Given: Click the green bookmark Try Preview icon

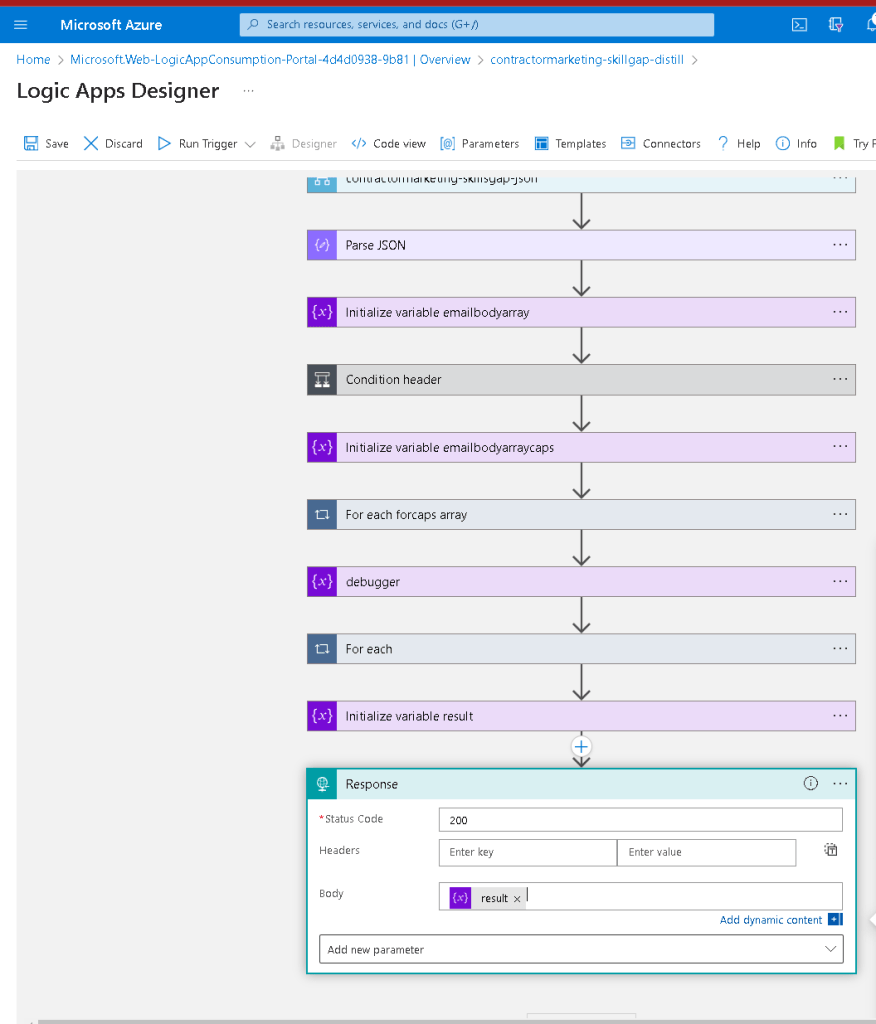Looking at the screenshot, I should [839, 144].
